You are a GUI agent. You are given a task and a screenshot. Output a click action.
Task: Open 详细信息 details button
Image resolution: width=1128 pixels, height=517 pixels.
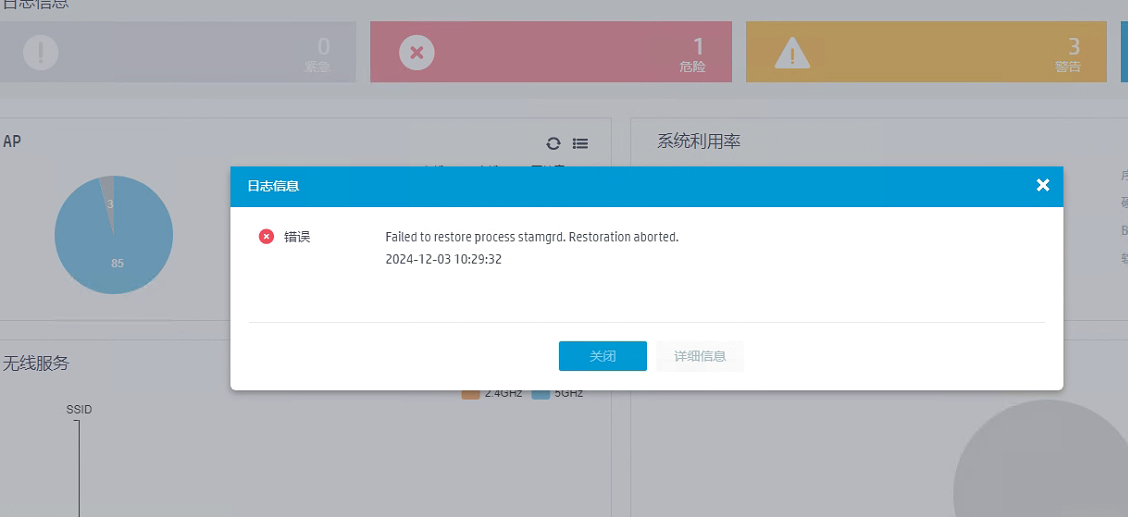700,356
